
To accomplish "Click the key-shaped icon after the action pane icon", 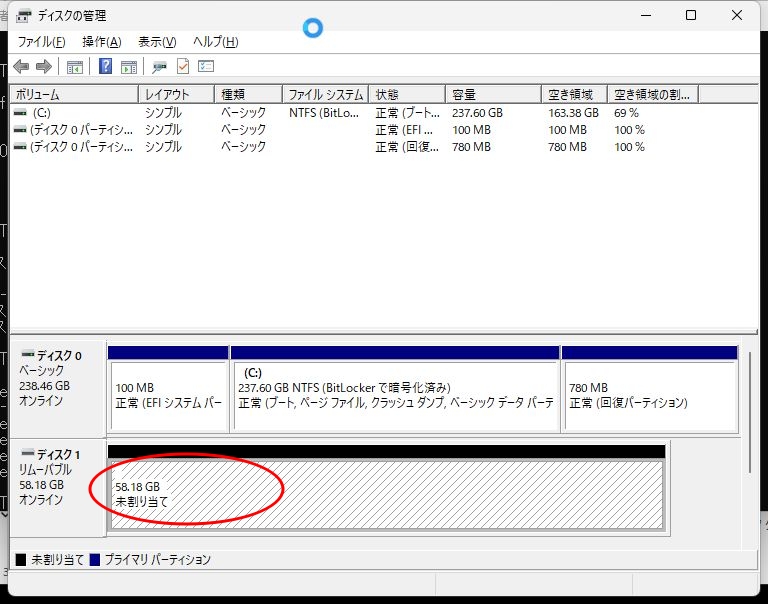I will tap(159, 67).
